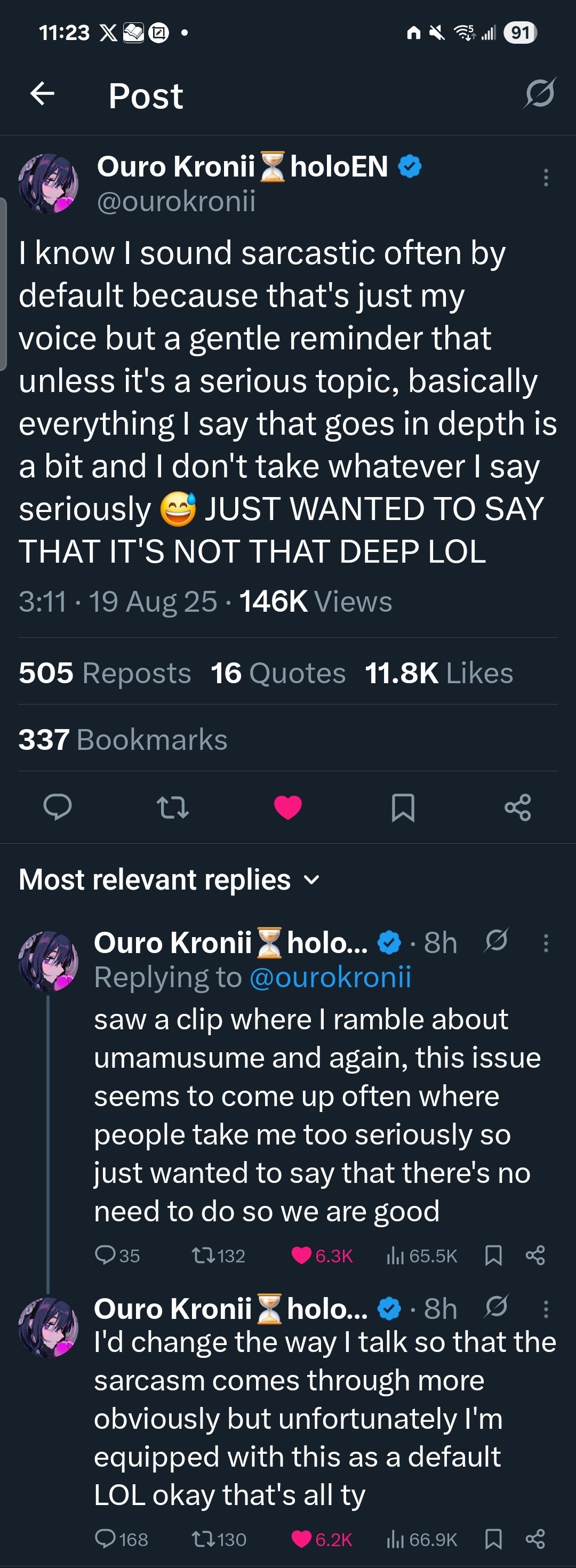View the 505 Reposts list
The height and width of the screenshot is (1568, 576).
coord(105,673)
